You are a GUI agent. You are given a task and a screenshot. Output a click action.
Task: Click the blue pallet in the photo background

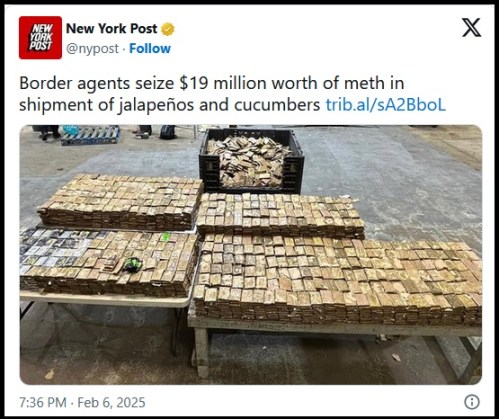pyautogui.click(x=91, y=135)
